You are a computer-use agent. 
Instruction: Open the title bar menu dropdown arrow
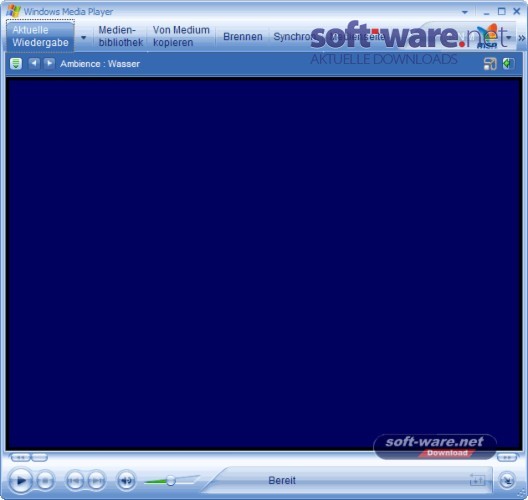pos(465,12)
